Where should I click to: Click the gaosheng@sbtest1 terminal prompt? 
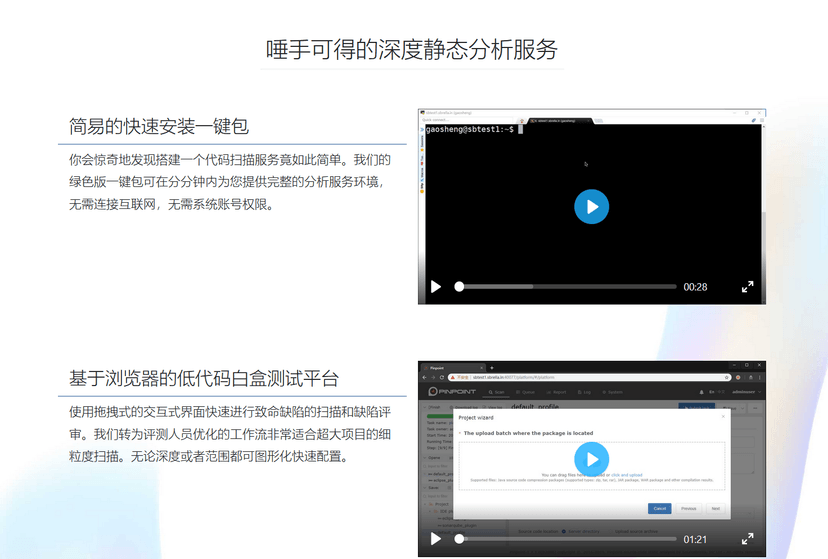click(470, 130)
